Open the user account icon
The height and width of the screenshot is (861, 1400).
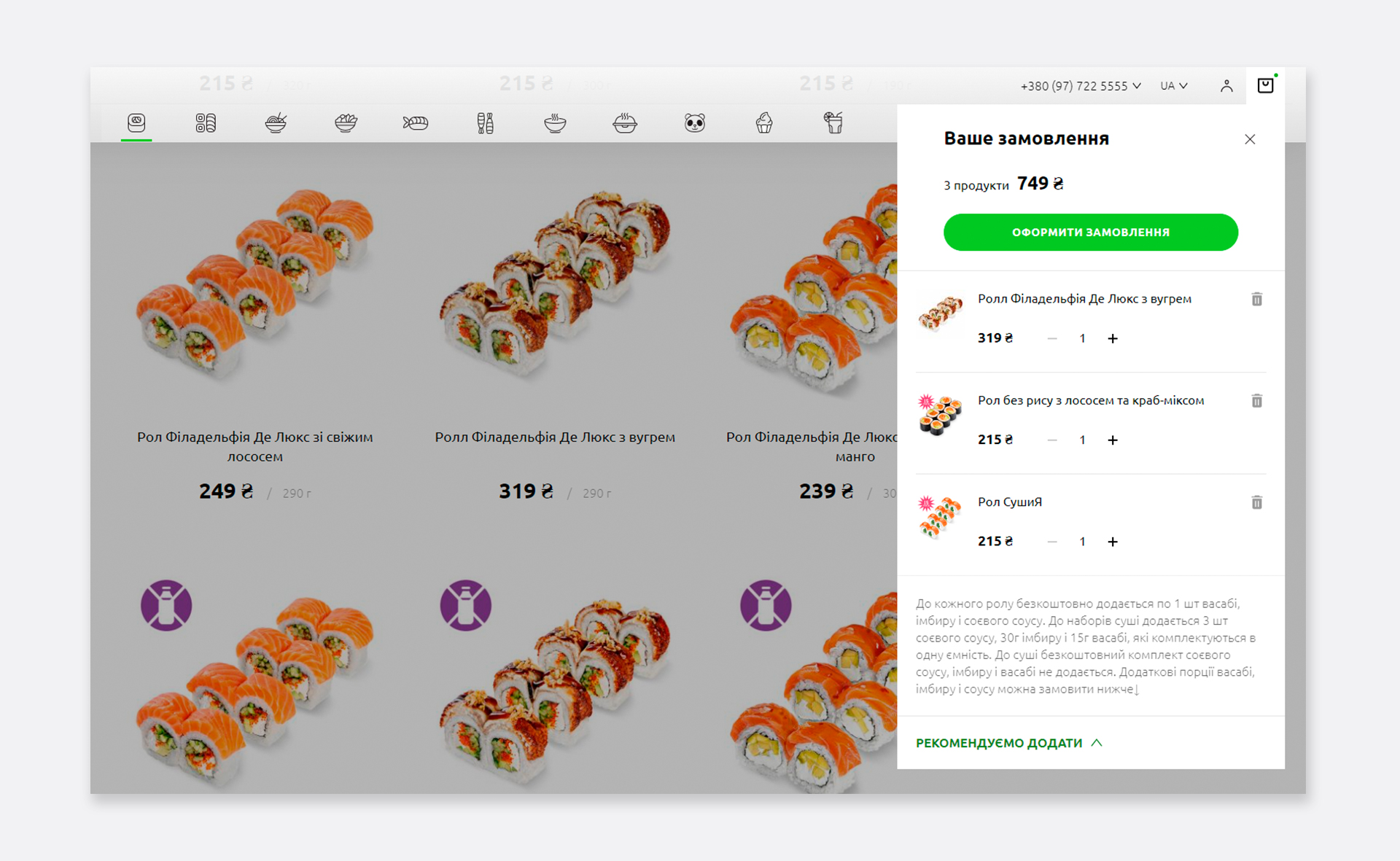click(x=1226, y=86)
